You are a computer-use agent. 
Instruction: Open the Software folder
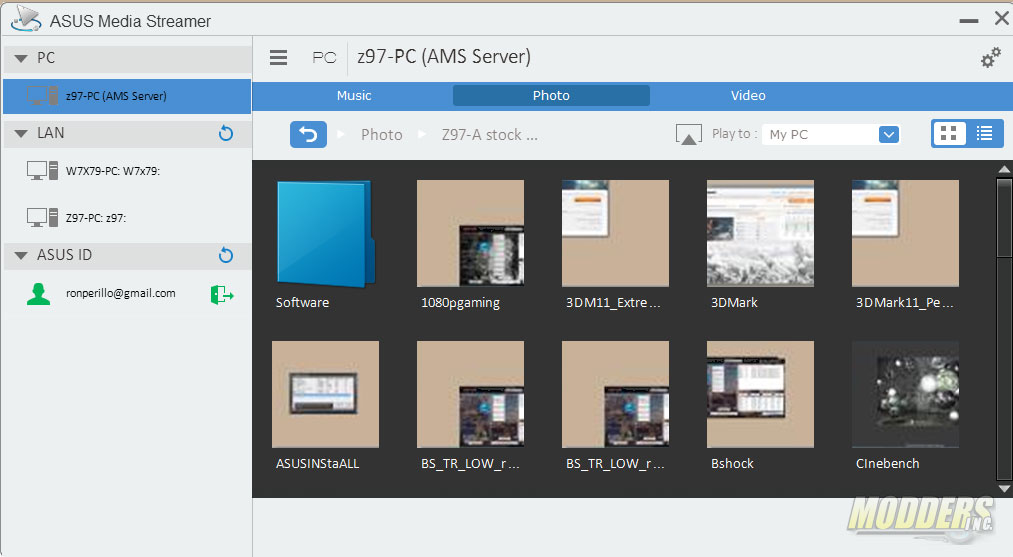click(326, 233)
